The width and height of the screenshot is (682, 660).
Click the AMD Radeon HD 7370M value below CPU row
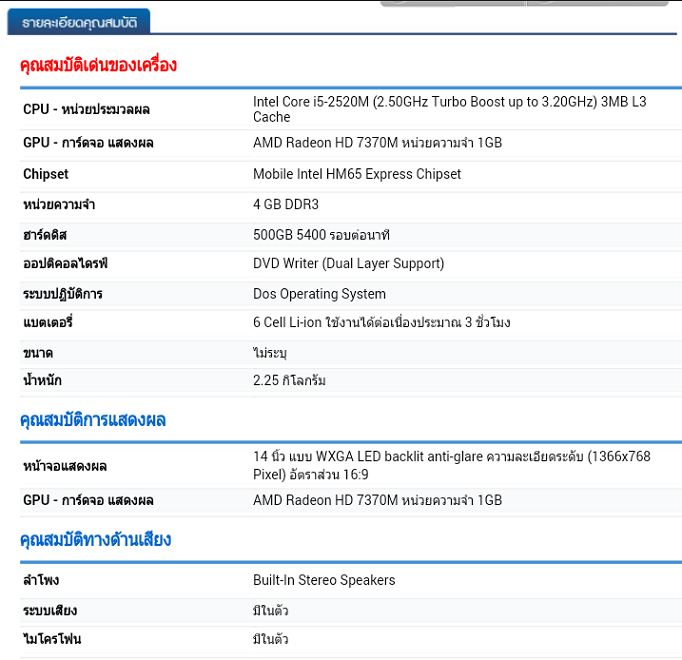tap(378, 143)
